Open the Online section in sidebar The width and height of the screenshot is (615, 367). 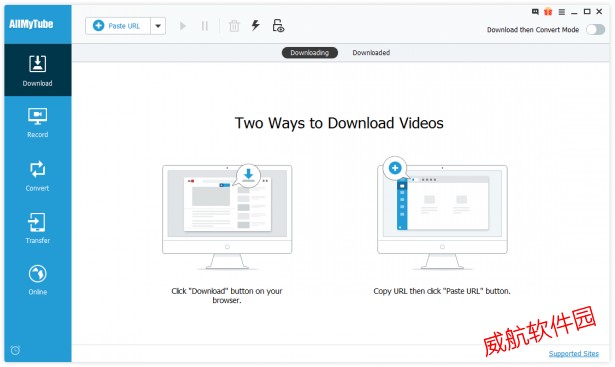click(38, 280)
